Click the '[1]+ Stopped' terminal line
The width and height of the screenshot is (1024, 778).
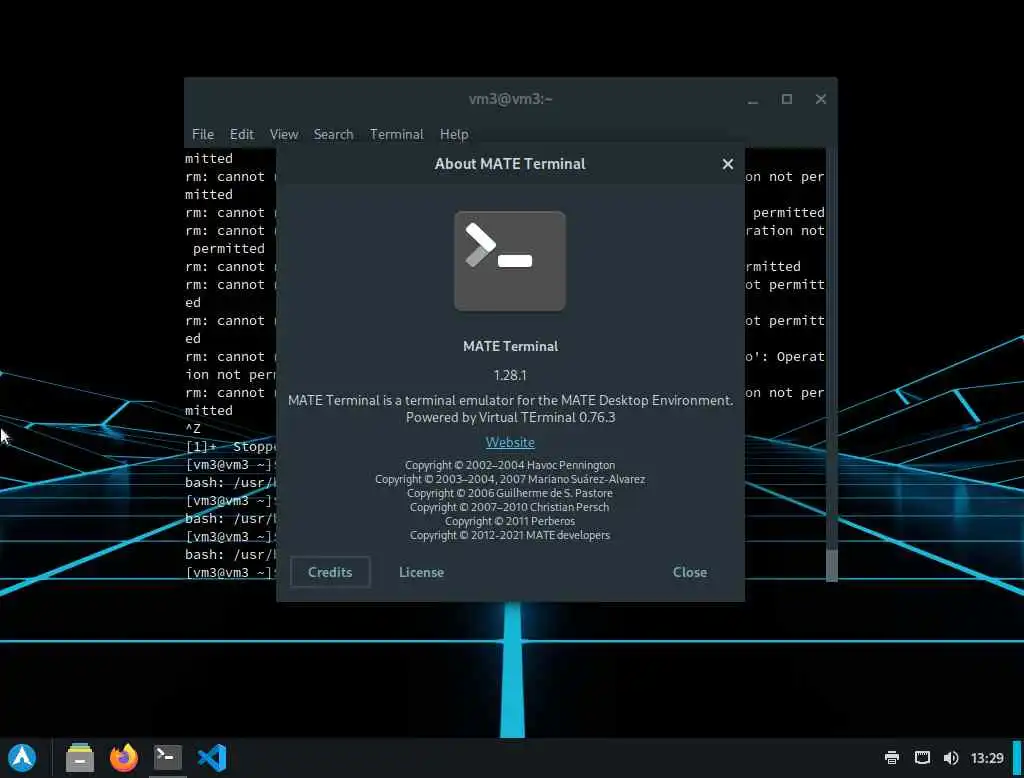click(231, 447)
